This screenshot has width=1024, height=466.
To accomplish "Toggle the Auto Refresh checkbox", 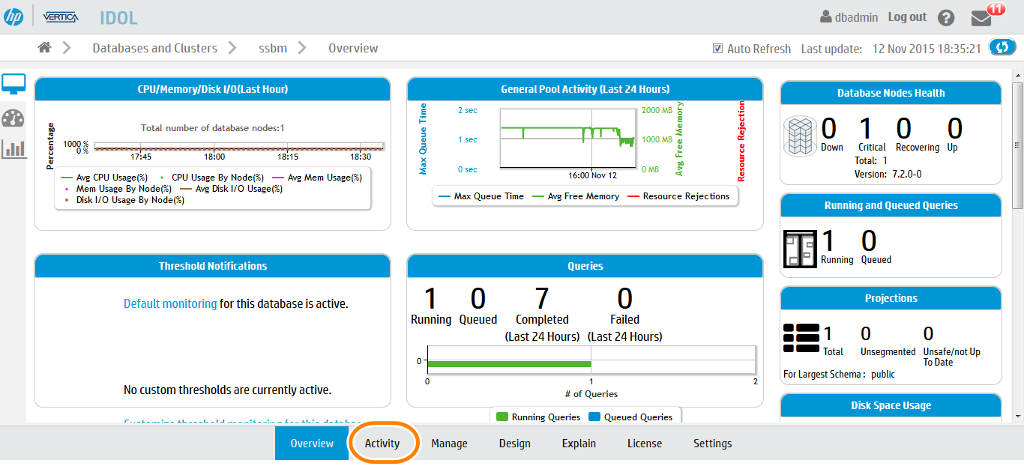I will (x=717, y=49).
